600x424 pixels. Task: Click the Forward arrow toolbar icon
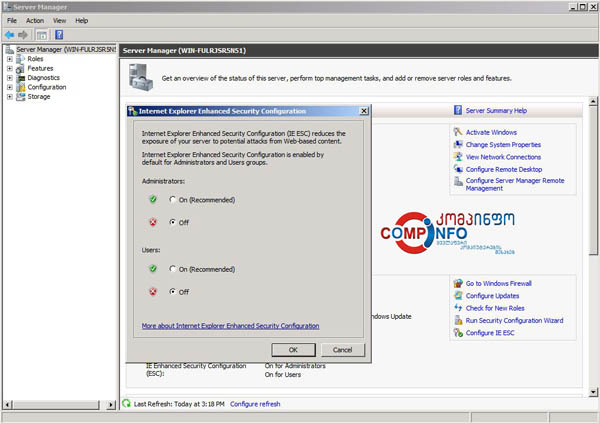coord(23,35)
